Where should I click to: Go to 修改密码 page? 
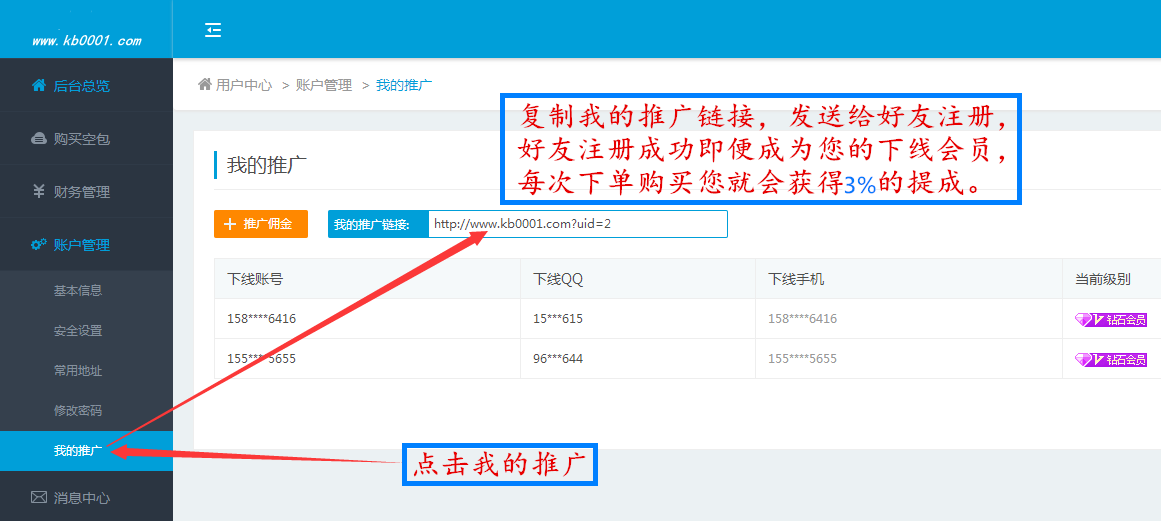click(x=78, y=411)
